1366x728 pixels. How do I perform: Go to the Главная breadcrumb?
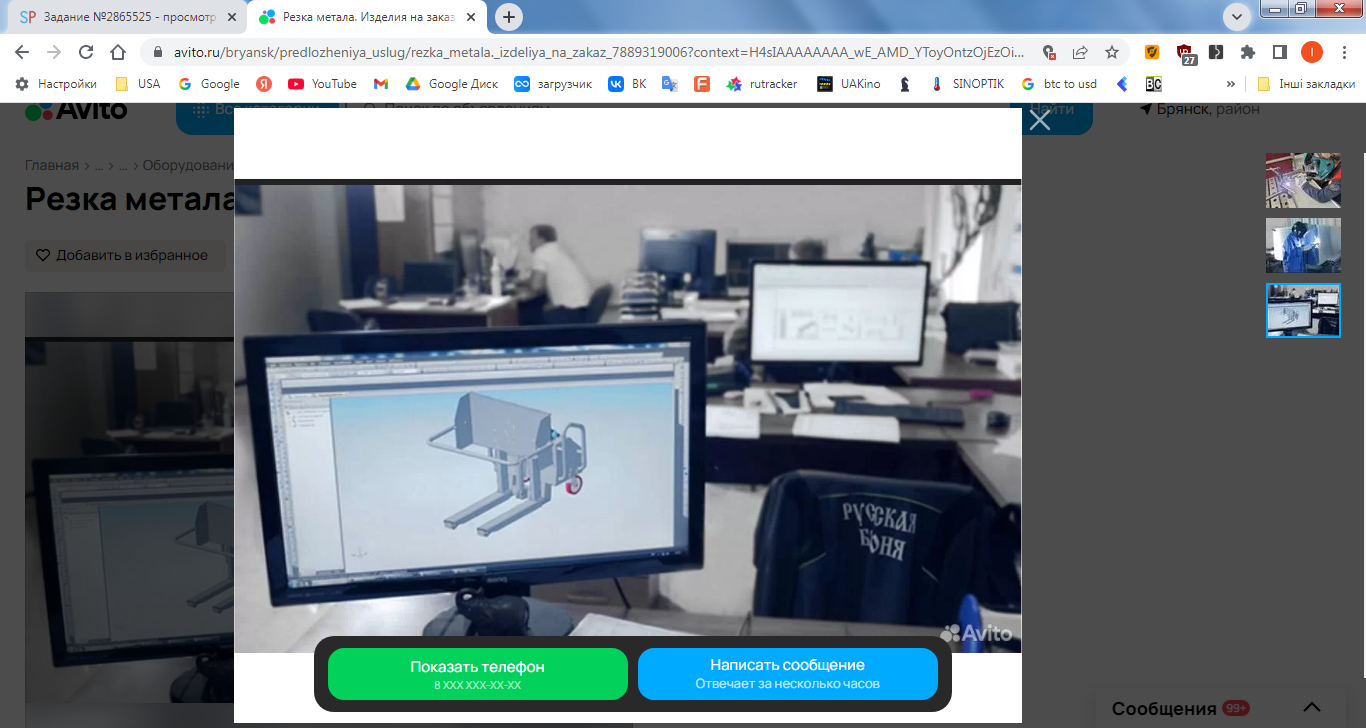click(52, 165)
